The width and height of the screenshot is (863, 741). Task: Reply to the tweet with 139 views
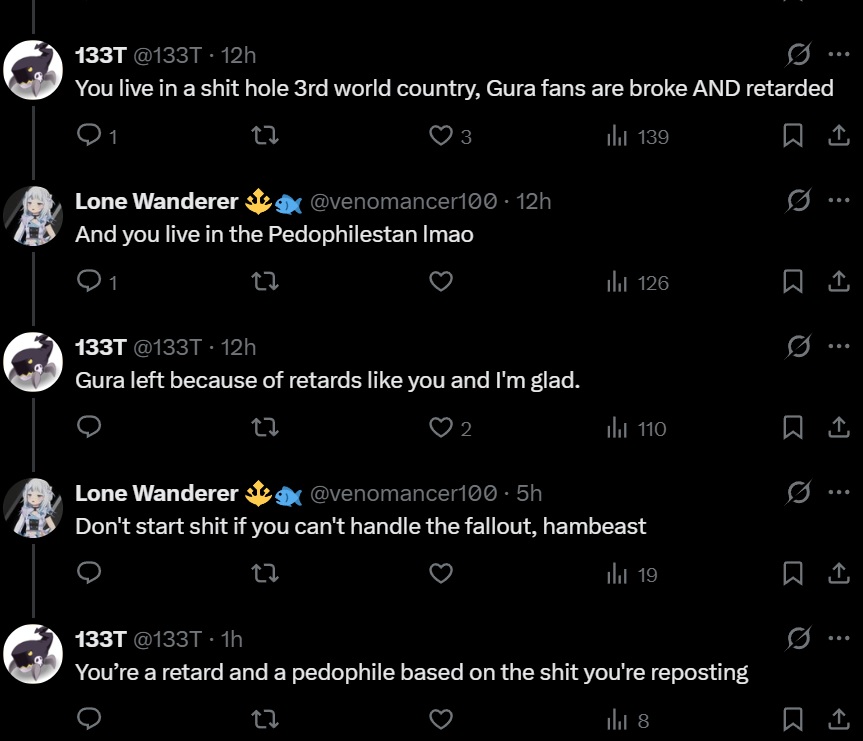point(90,136)
